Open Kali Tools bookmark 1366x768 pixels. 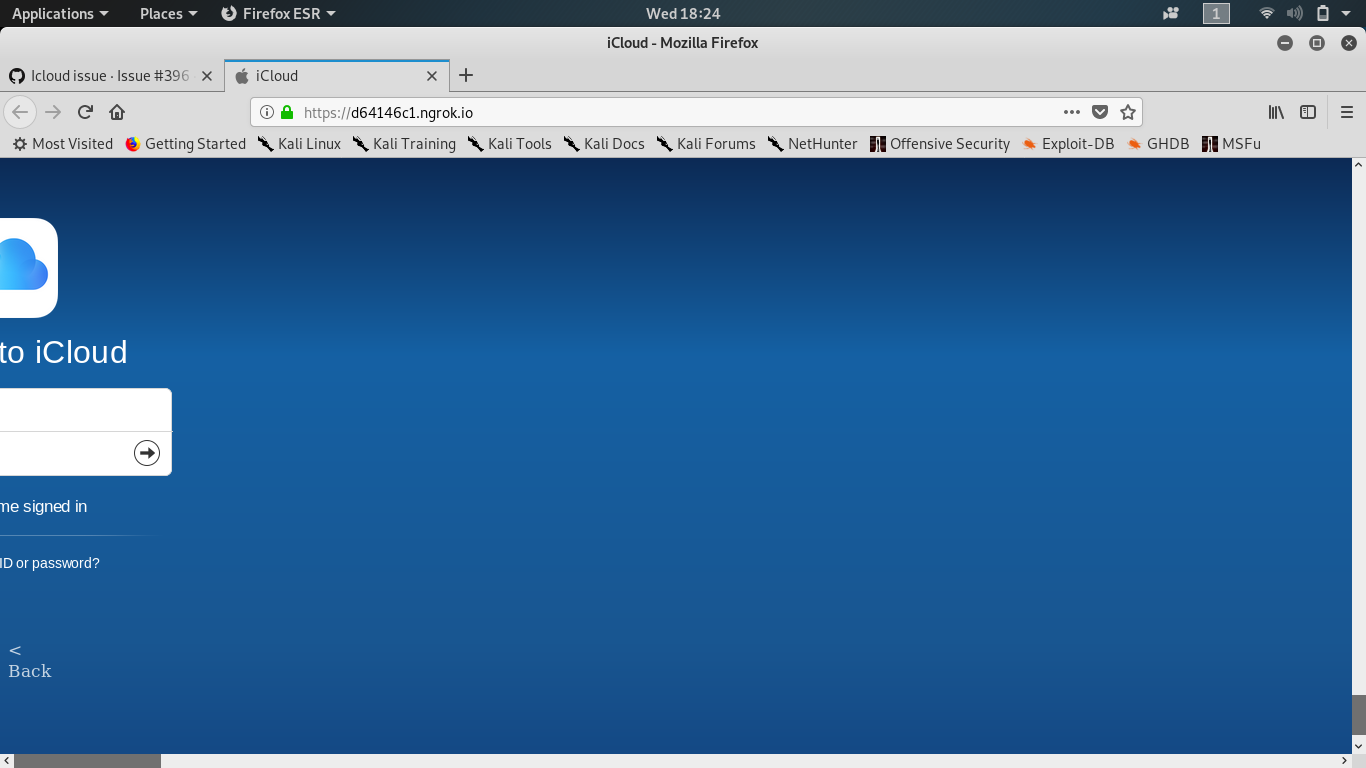[509, 144]
